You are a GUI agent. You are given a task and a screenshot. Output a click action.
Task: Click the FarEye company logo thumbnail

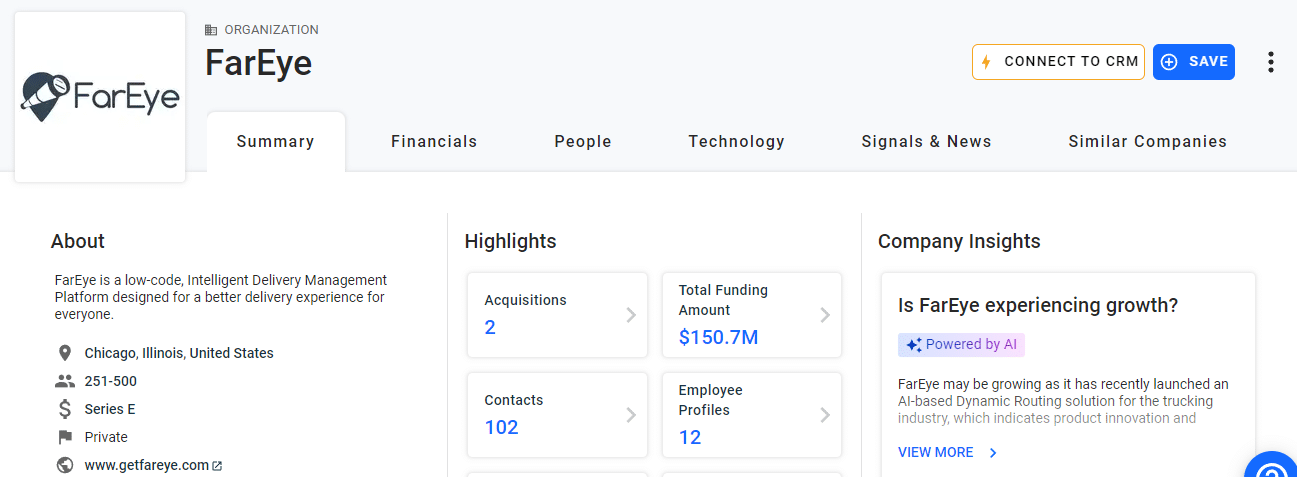pyautogui.click(x=100, y=97)
